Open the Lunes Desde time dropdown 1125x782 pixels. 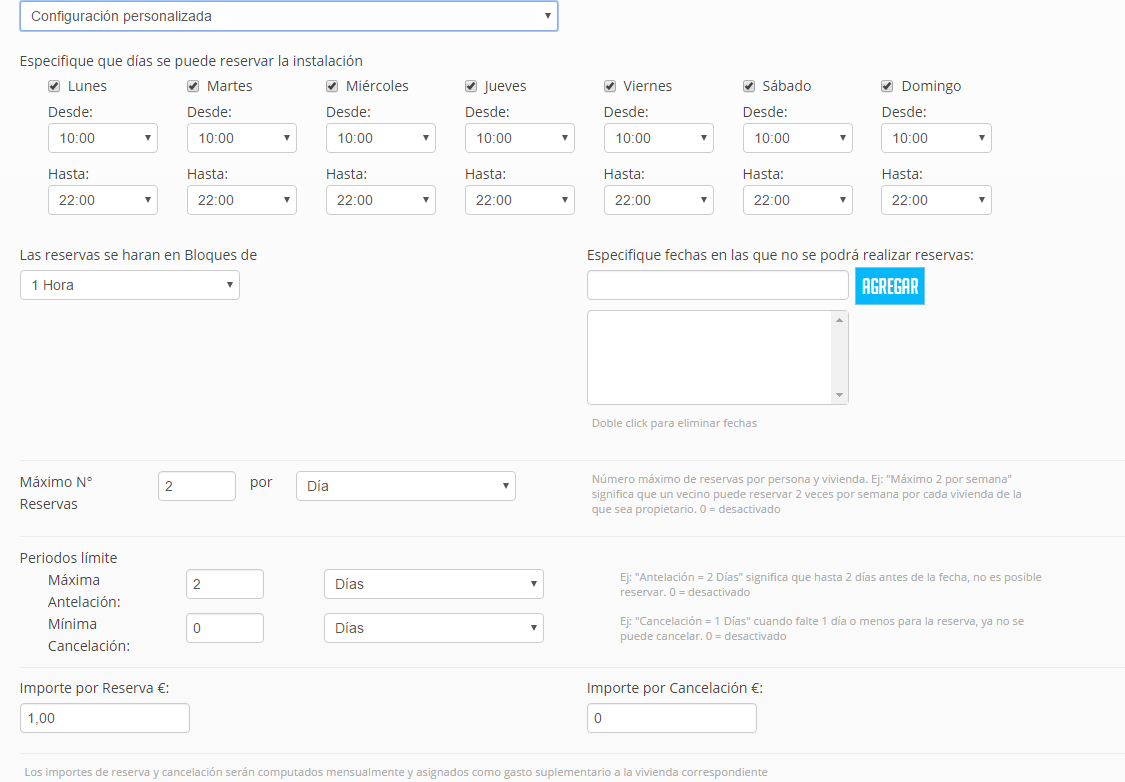[x=102, y=138]
